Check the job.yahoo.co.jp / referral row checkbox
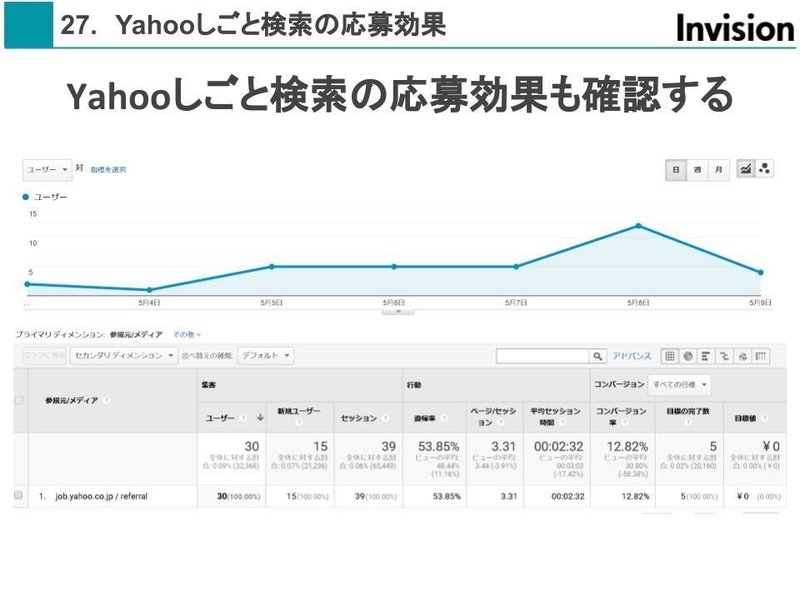Viewport: 800px width, 600px height. [x=18, y=495]
